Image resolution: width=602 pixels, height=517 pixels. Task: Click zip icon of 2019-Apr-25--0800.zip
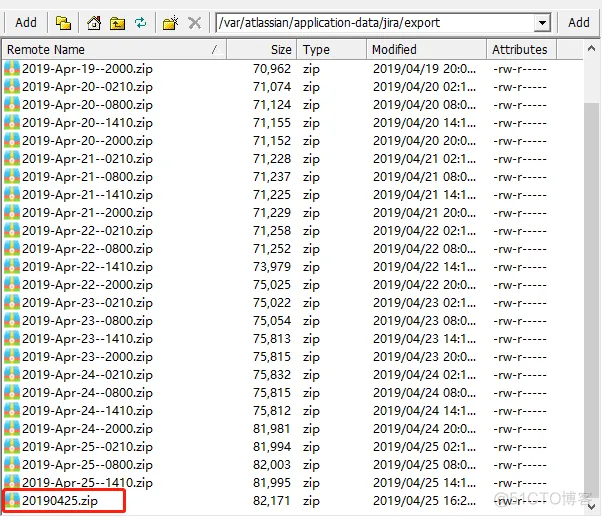coord(12,465)
